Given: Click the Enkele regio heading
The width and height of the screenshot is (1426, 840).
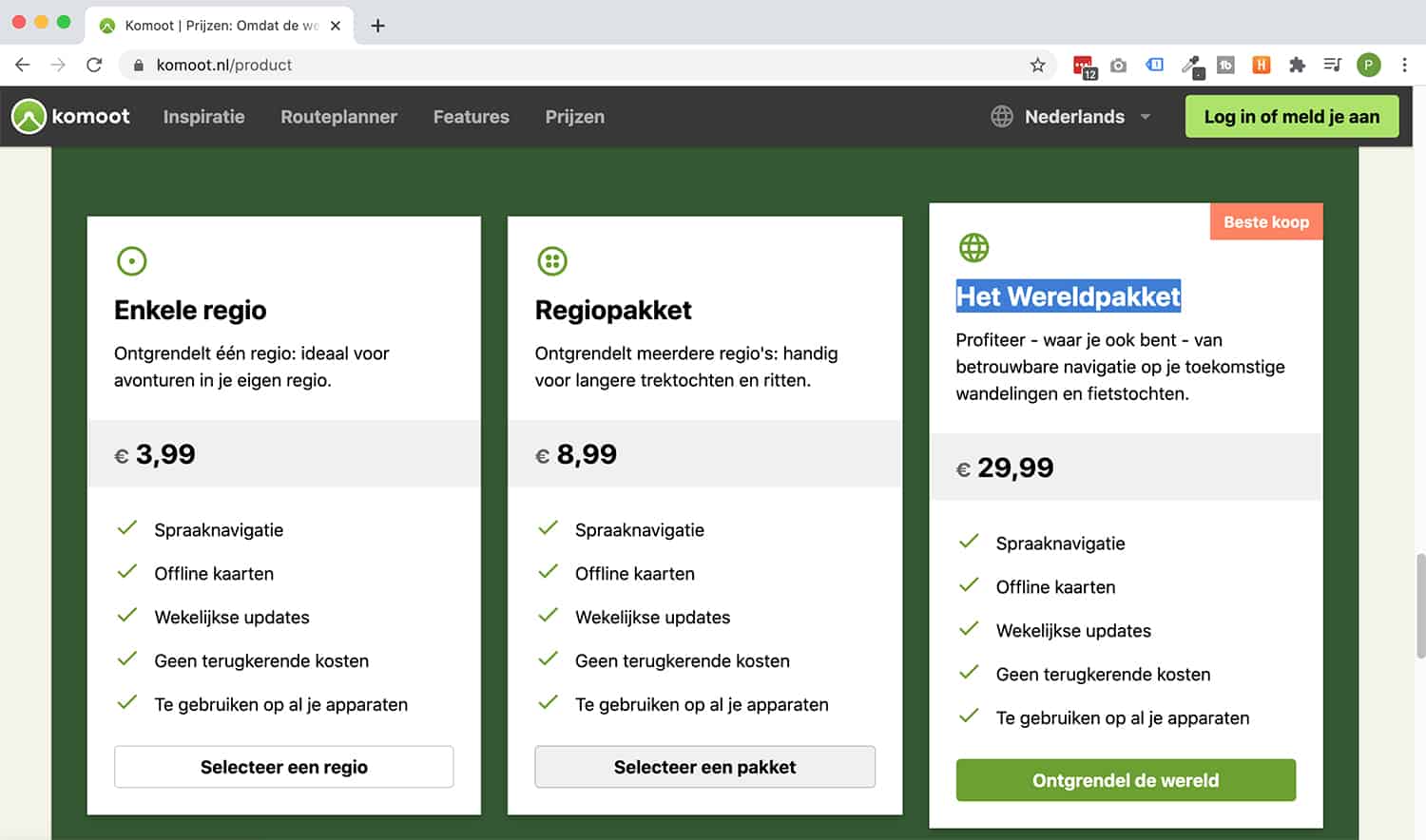Looking at the screenshot, I should tap(190, 311).
